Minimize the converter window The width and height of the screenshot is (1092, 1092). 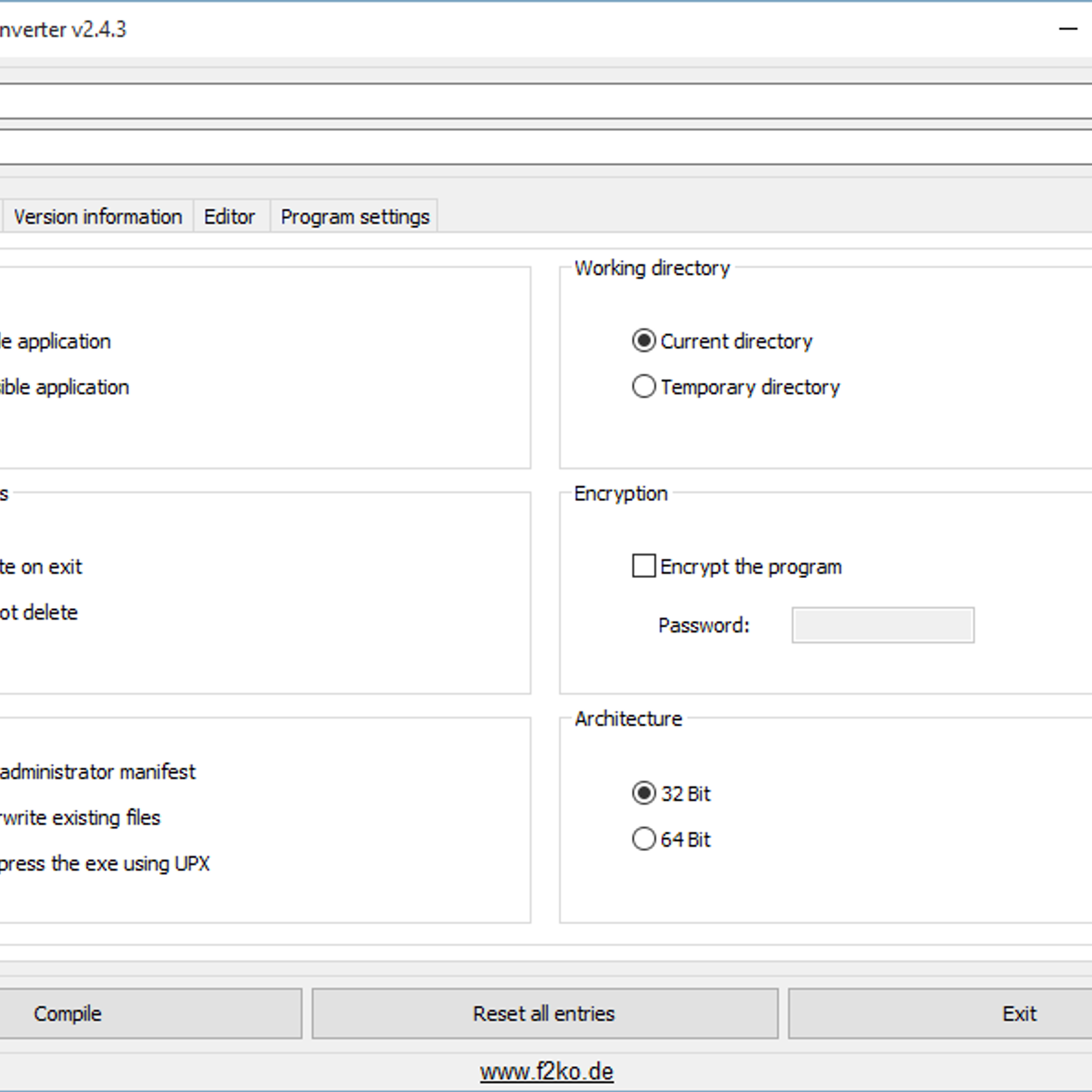[1068, 29]
